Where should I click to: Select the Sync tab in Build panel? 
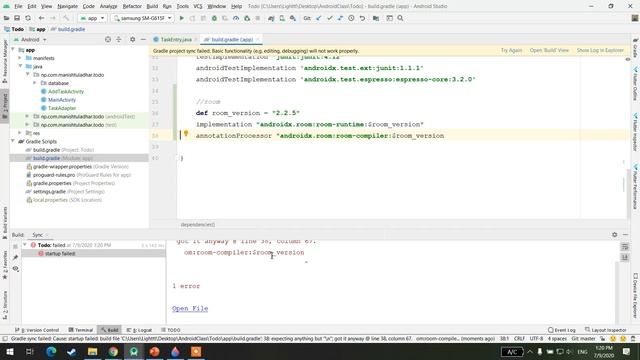click(x=38, y=235)
